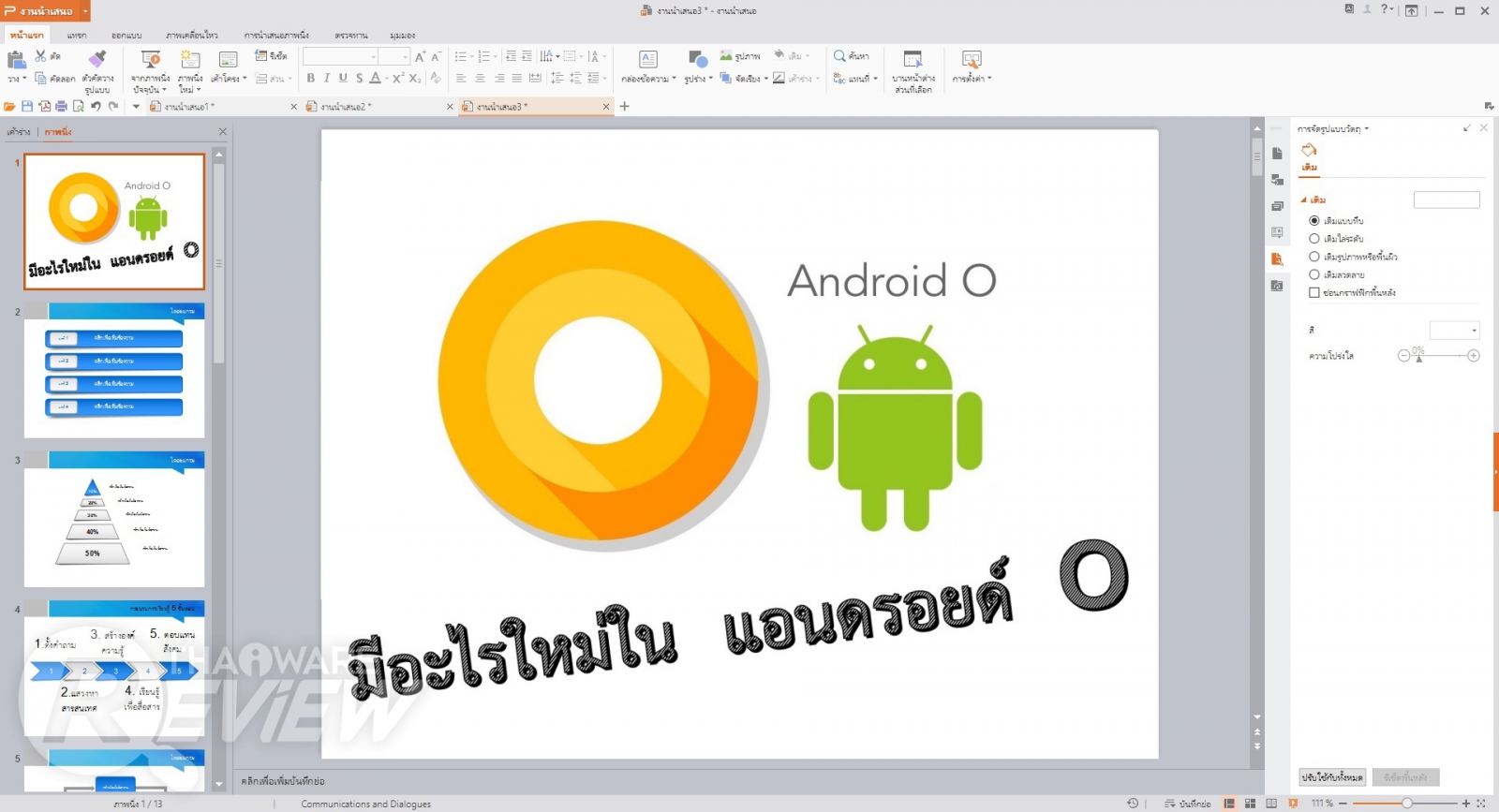Viewport: 1499px width, 812px height.
Task: Open the View (มุมมอง) tab
Action: [403, 36]
